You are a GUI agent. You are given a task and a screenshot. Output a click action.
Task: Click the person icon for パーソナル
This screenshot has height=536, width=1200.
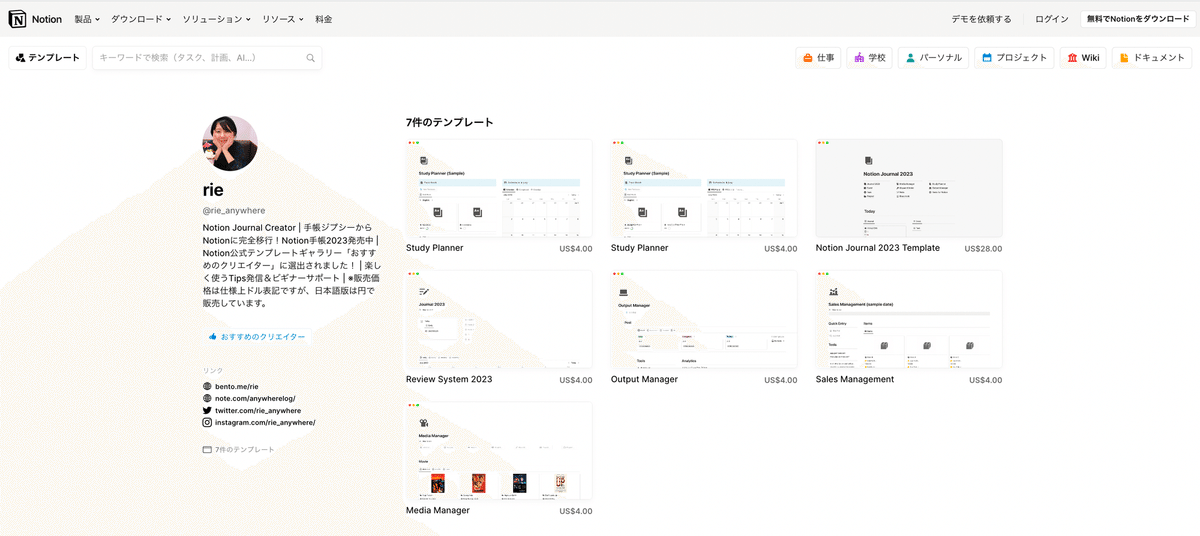pyautogui.click(x=910, y=58)
